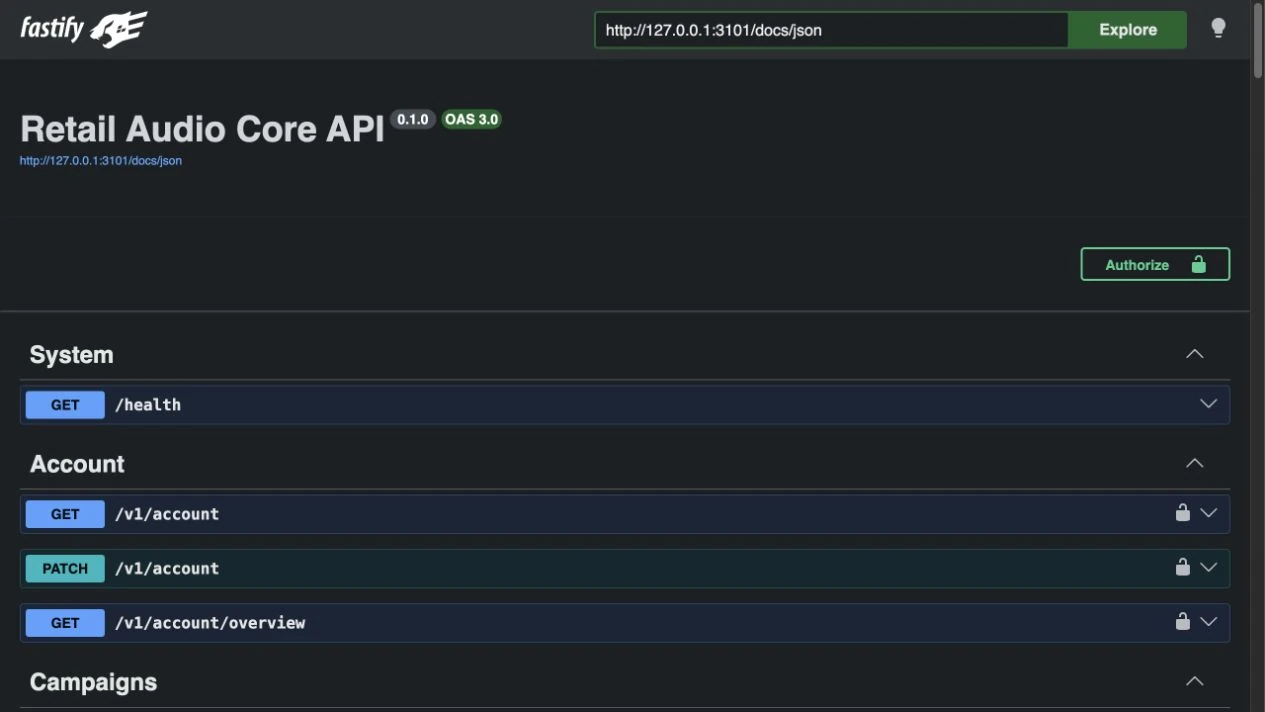Click the OAS 3.0 badge
1265x712 pixels.
tap(471, 119)
